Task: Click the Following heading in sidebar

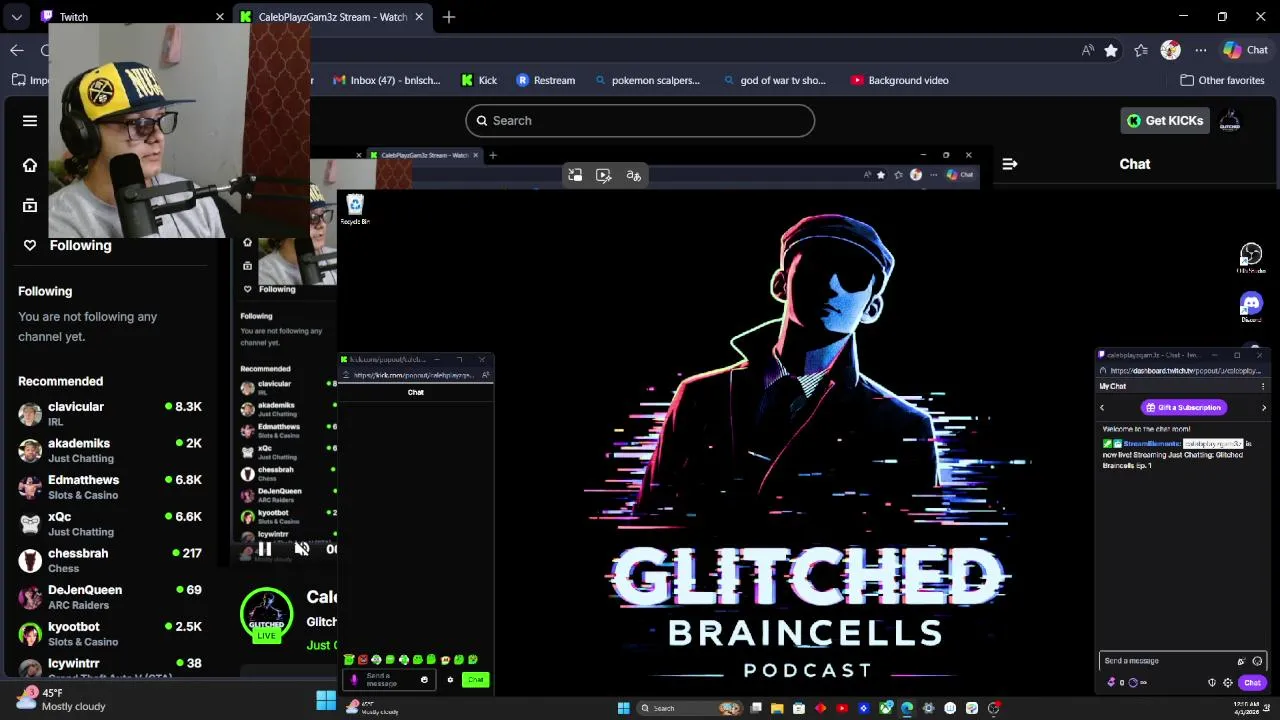Action: coord(45,291)
